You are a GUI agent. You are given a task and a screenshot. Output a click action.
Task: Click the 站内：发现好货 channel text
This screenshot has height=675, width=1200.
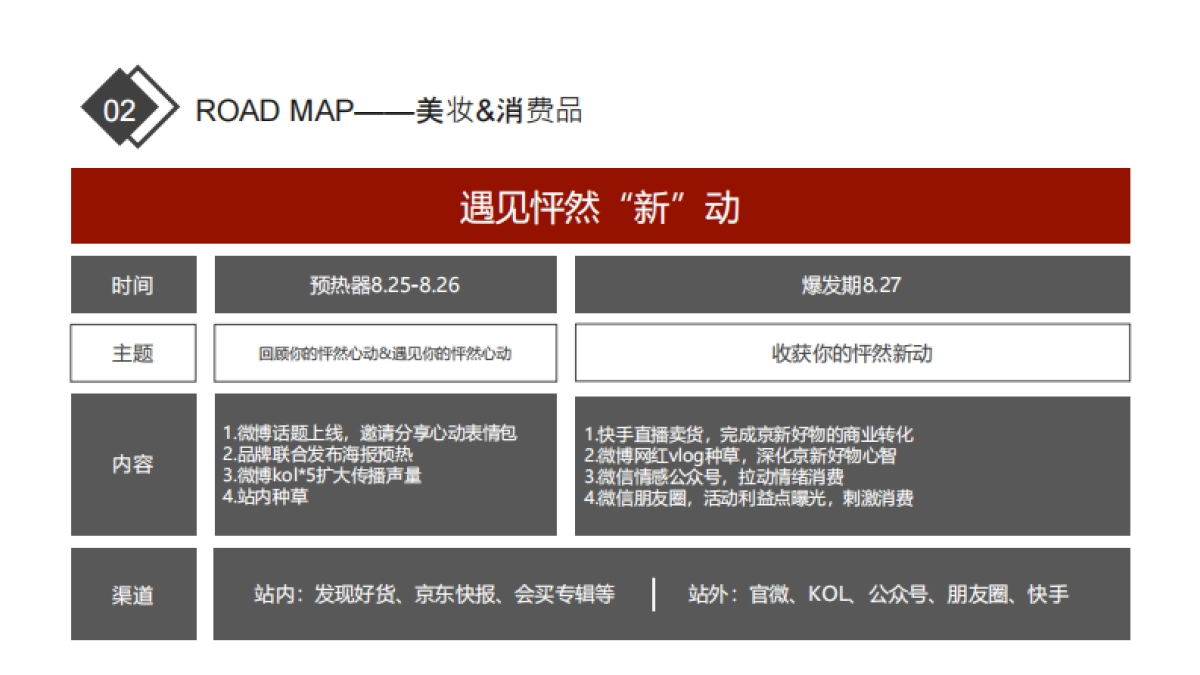pyautogui.click(x=435, y=593)
